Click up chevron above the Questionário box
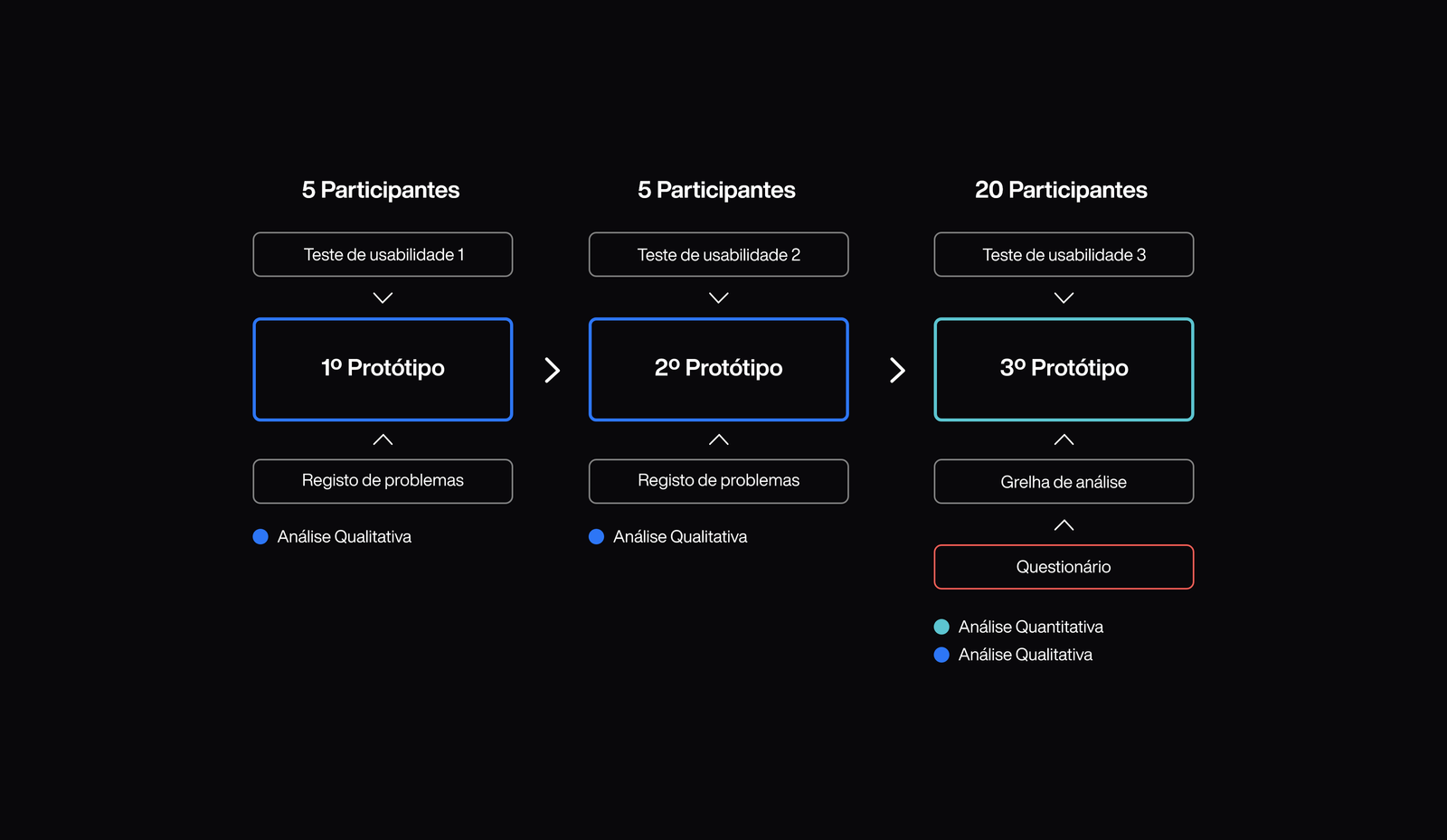 point(1064,524)
